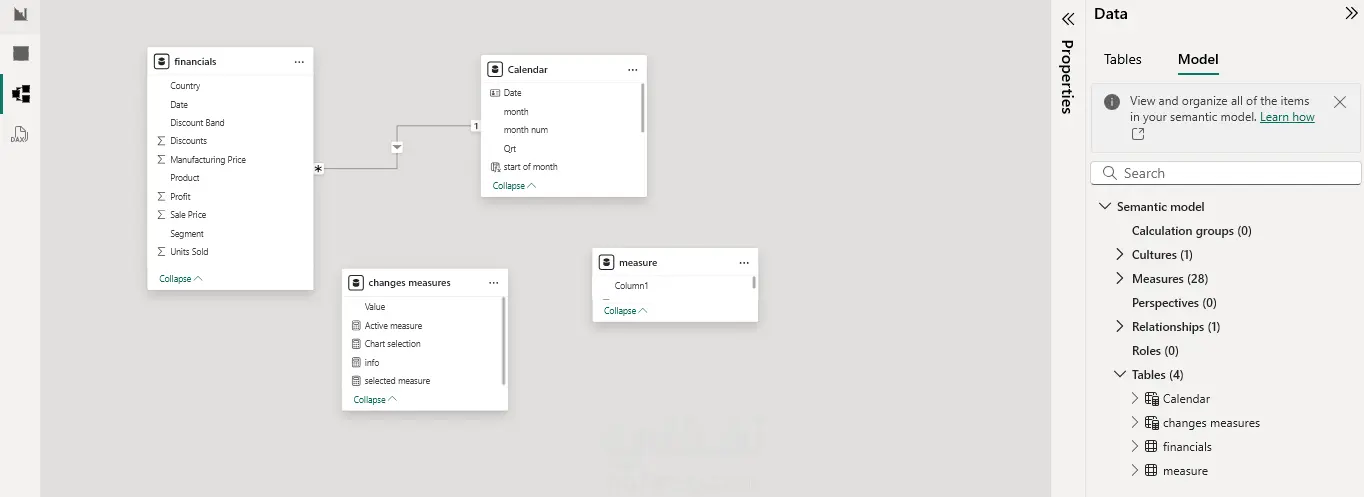Open the Report view icon in sidebar

click(x=21, y=14)
